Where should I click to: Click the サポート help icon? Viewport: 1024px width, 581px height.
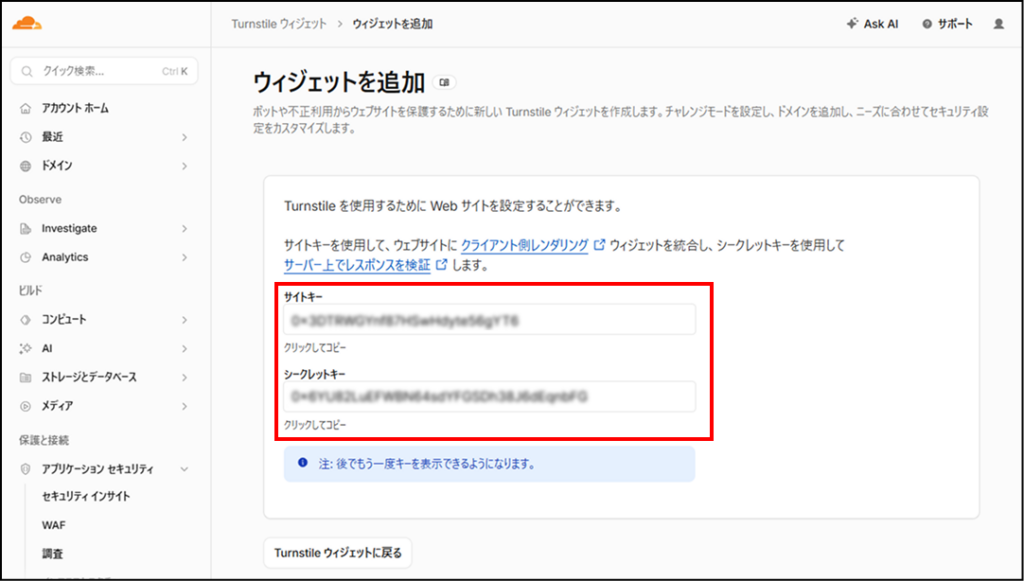pos(927,24)
